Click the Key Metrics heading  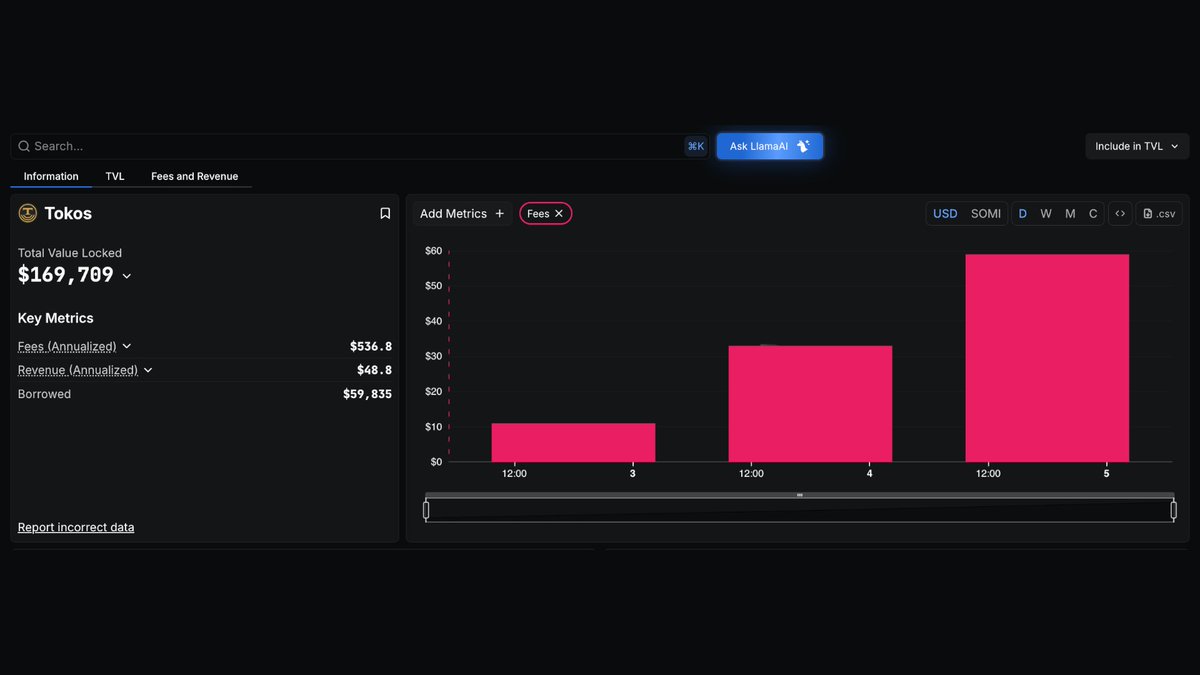click(x=55, y=318)
